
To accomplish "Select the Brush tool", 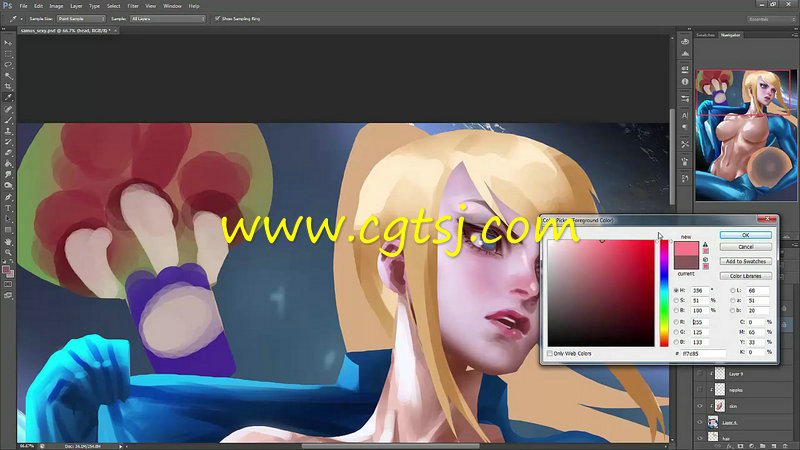I will point(8,120).
